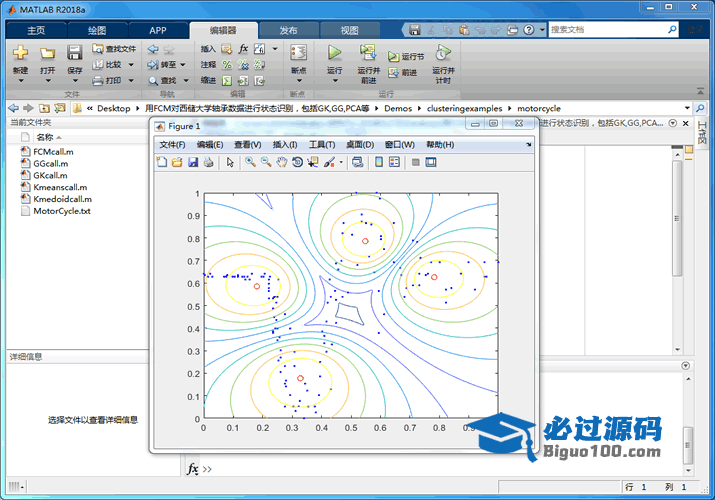Select the Edit Plot arrow tool
715x500 pixels.
[x=230, y=162]
